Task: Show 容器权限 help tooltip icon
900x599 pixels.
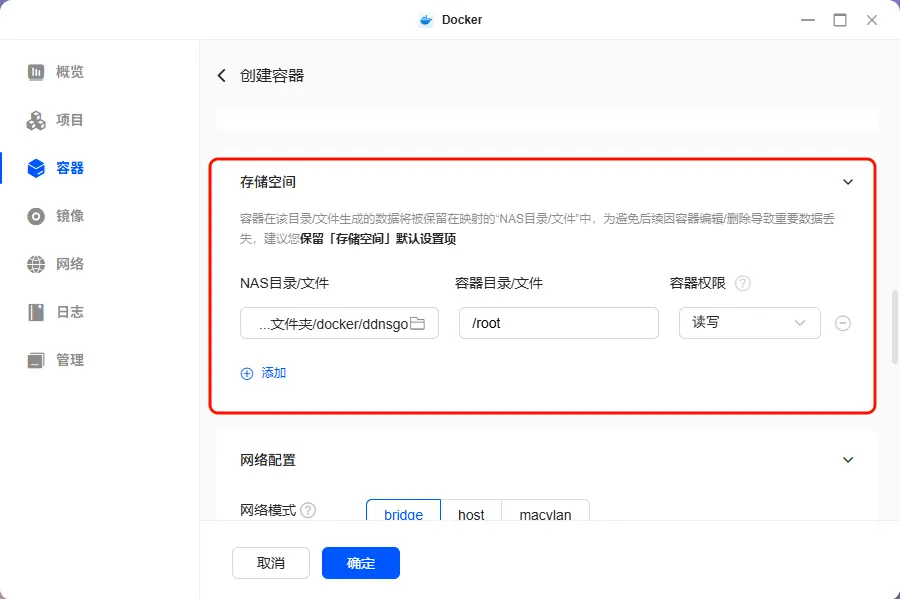Action: point(742,283)
